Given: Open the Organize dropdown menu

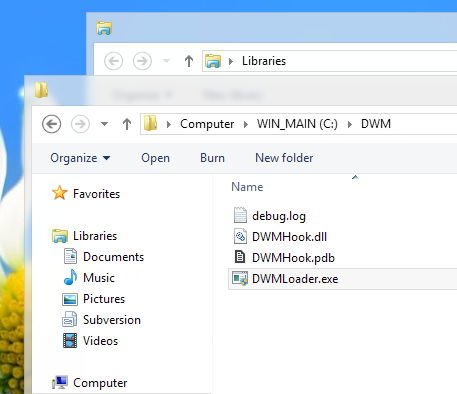Looking at the screenshot, I should (x=80, y=158).
